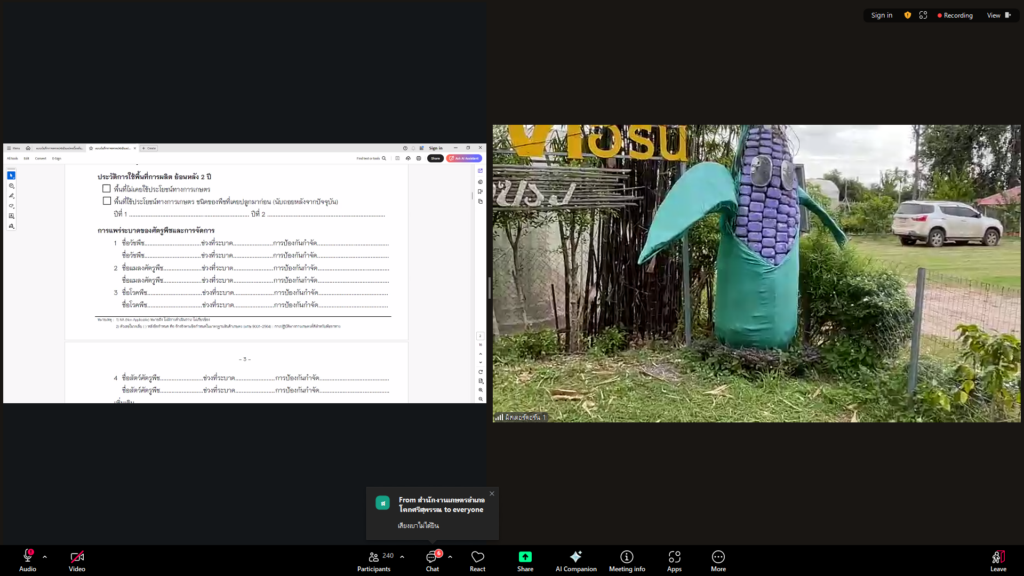The width and height of the screenshot is (1024, 576).
Task: Click the yellow security shield icon
Action: [908, 15]
